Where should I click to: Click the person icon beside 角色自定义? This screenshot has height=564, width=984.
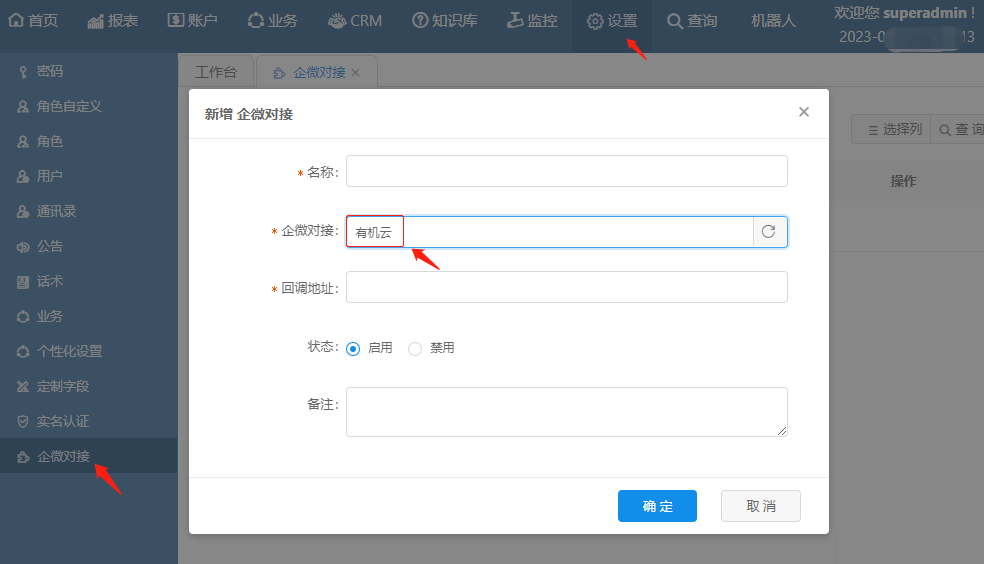(23, 107)
